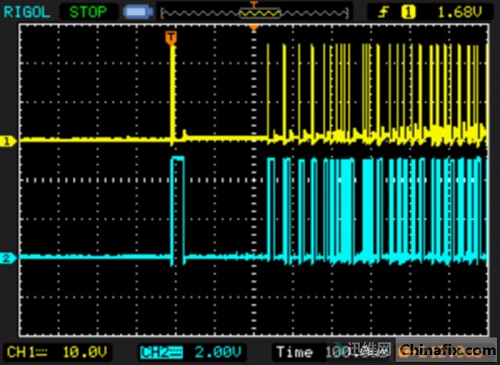
Task: Click the yellow channel 1 trigger source badge
Action: pyautogui.click(x=408, y=13)
